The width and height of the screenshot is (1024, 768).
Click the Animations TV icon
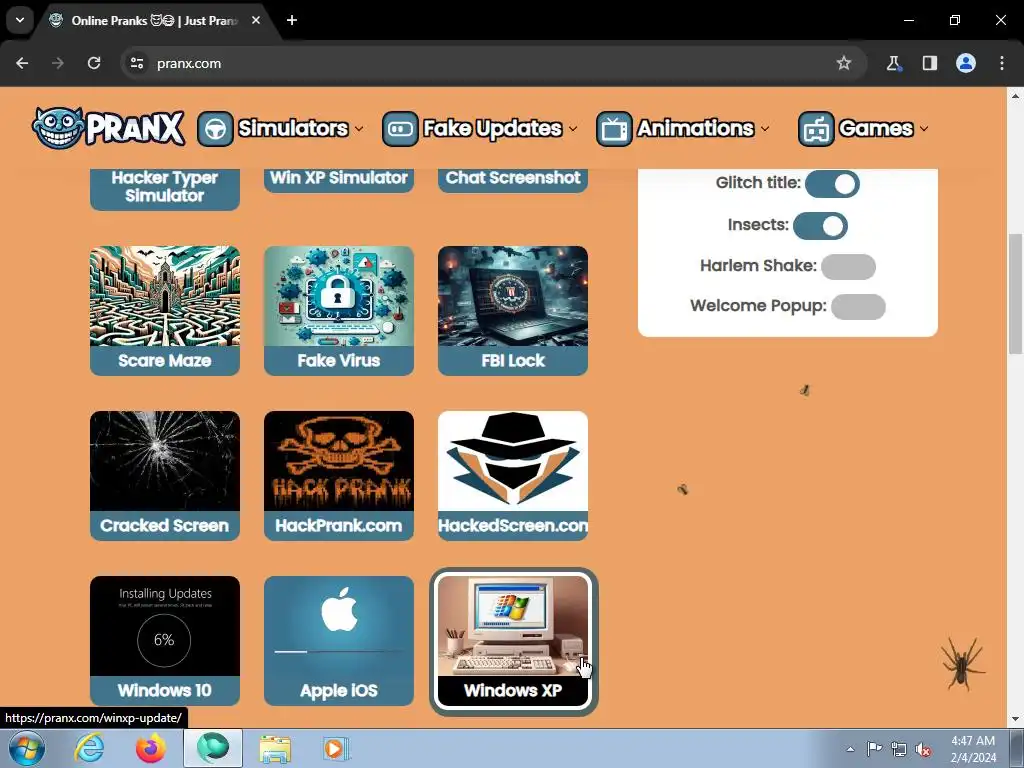click(614, 129)
